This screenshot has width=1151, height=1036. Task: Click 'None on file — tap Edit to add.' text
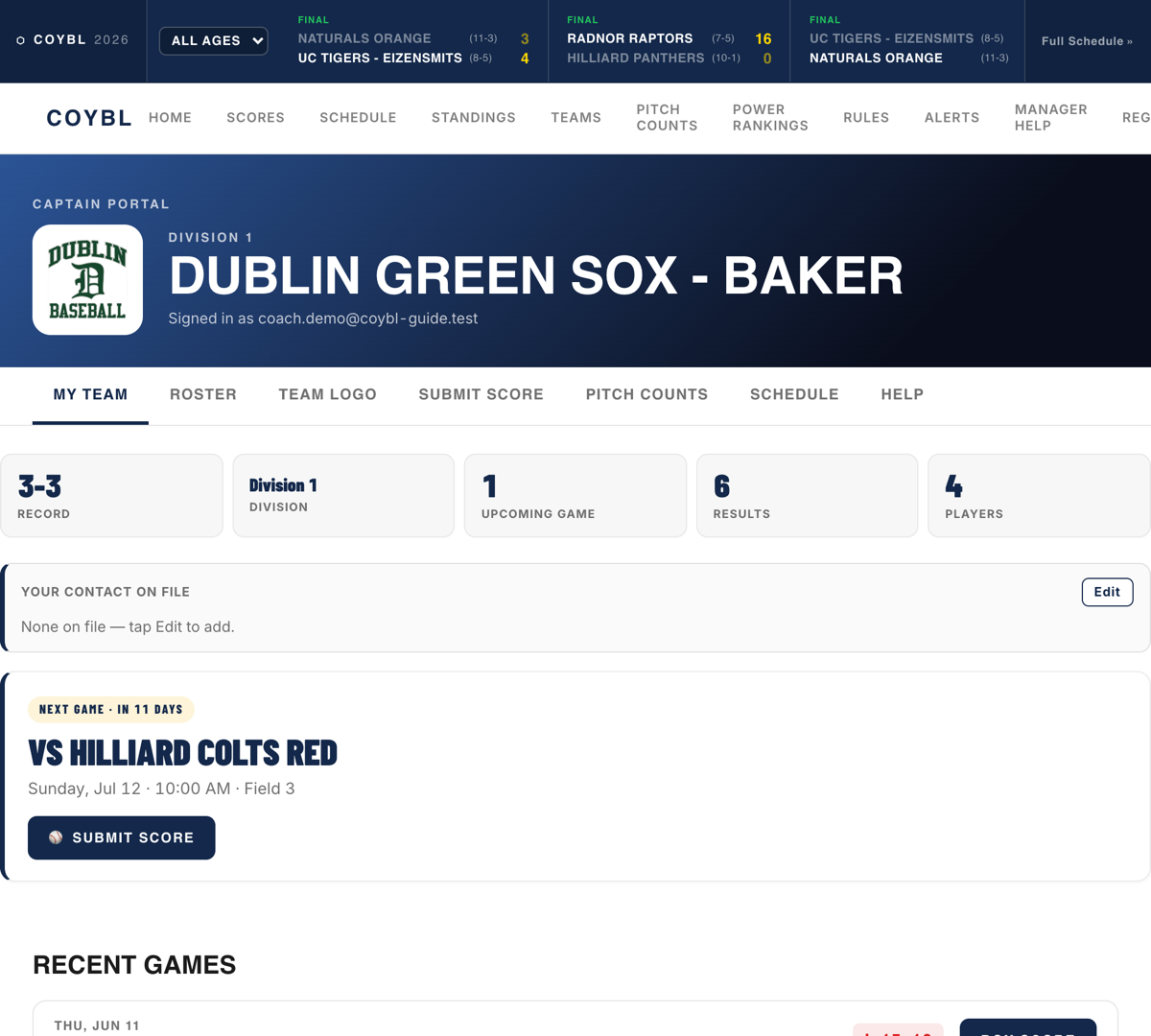point(128,626)
